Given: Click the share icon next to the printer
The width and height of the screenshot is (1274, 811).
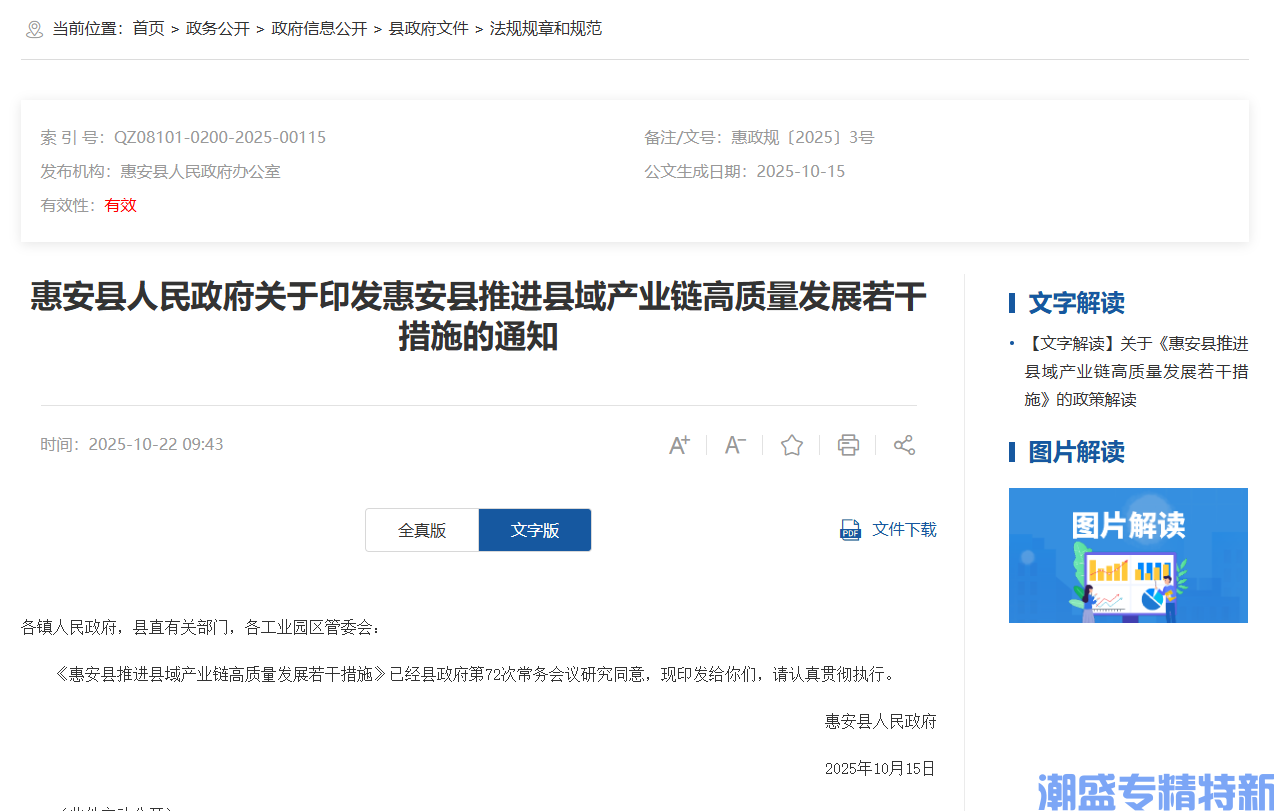Looking at the screenshot, I should coord(904,444).
